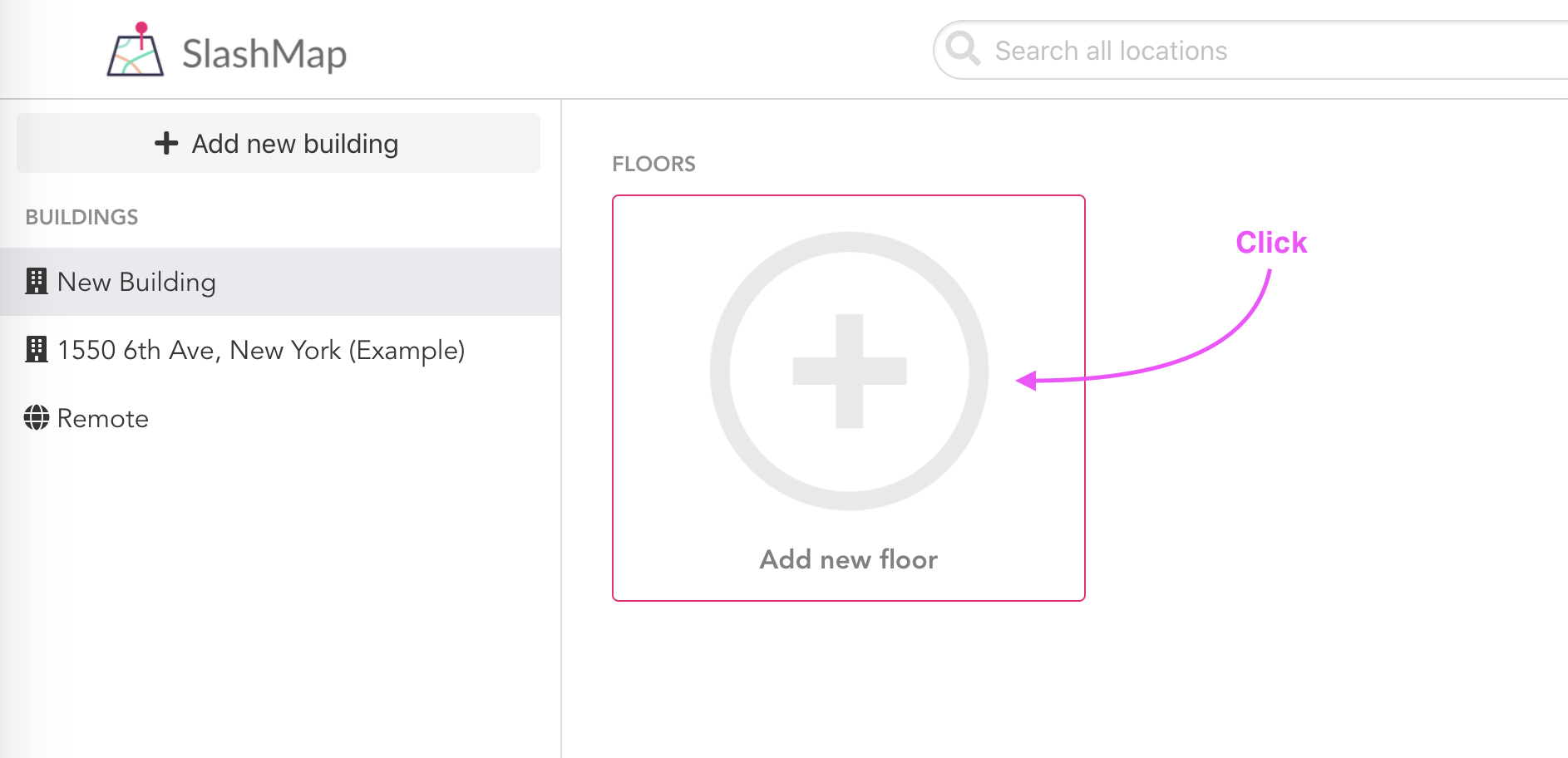This screenshot has height=758, width=1568.
Task: Click the FLOORS section heading
Action: click(x=653, y=164)
